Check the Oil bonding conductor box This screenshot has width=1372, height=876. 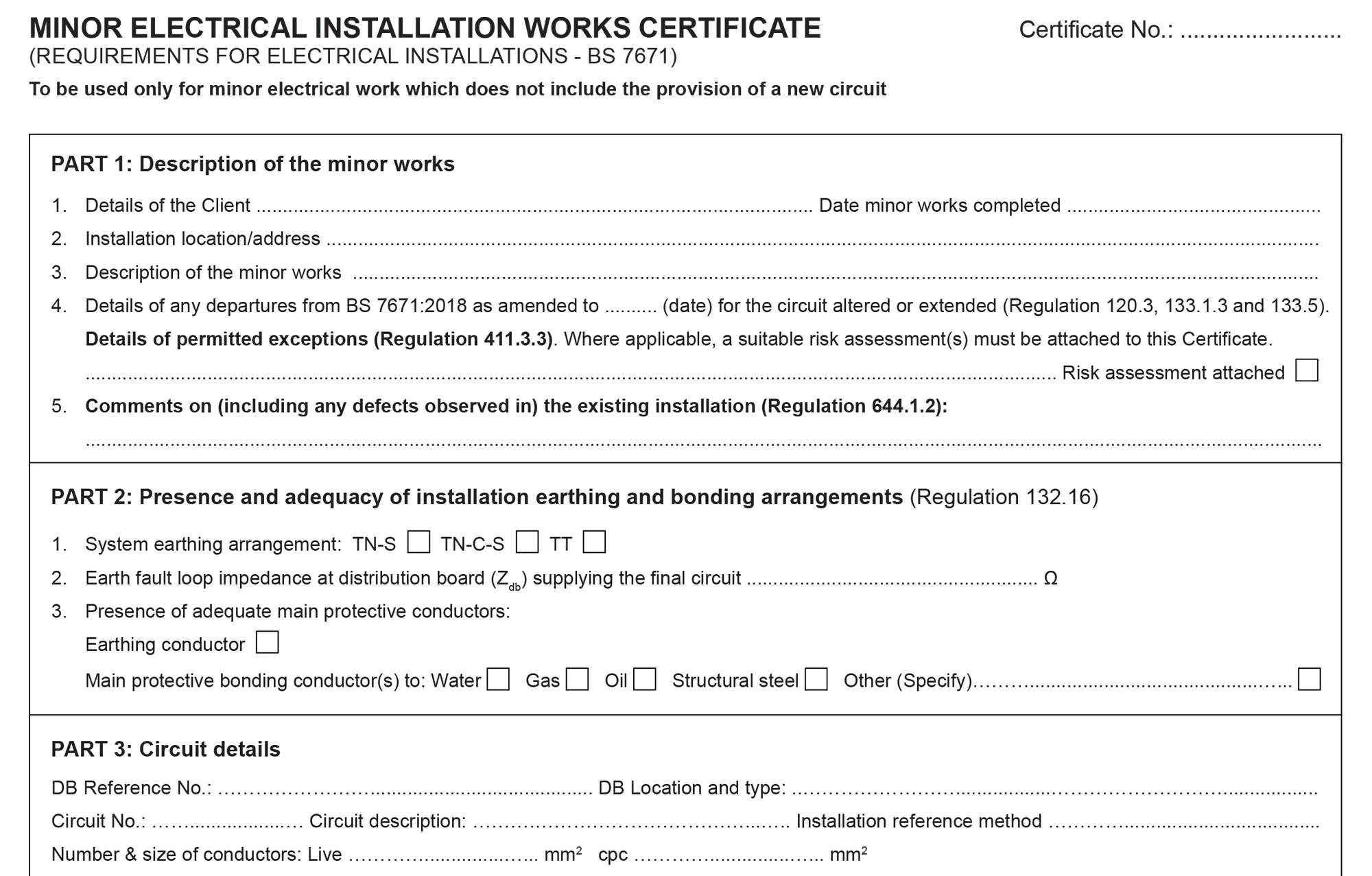coord(644,679)
